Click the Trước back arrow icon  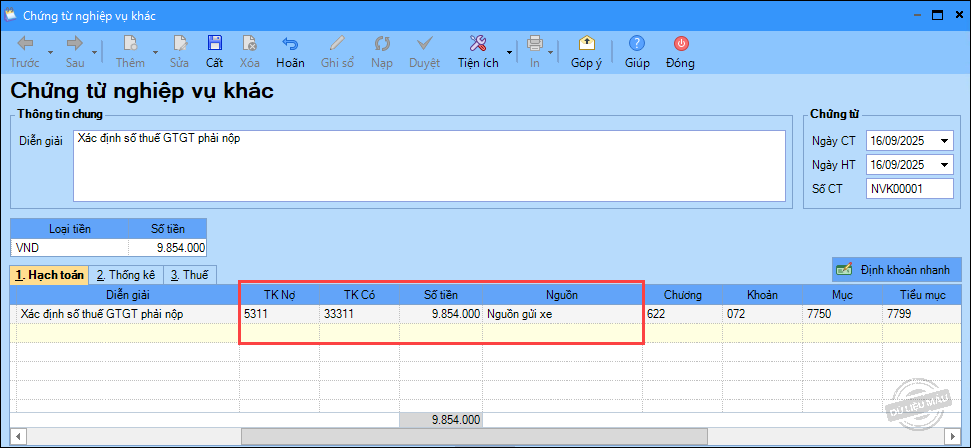tap(25, 44)
